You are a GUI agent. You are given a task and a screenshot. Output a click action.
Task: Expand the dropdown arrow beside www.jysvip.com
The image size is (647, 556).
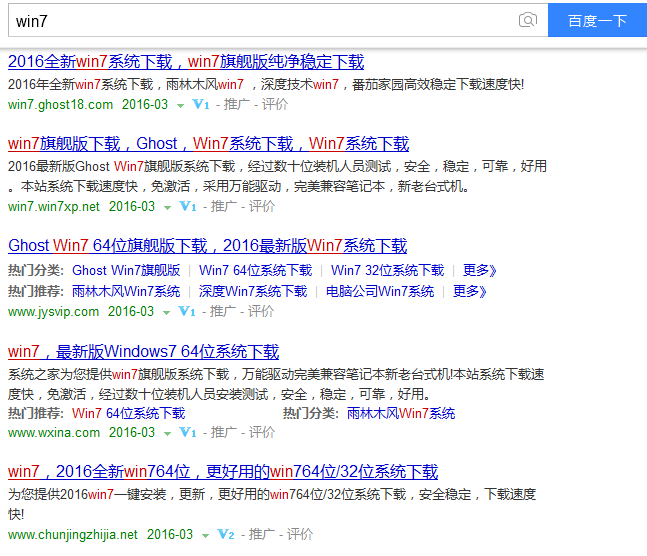pos(166,313)
